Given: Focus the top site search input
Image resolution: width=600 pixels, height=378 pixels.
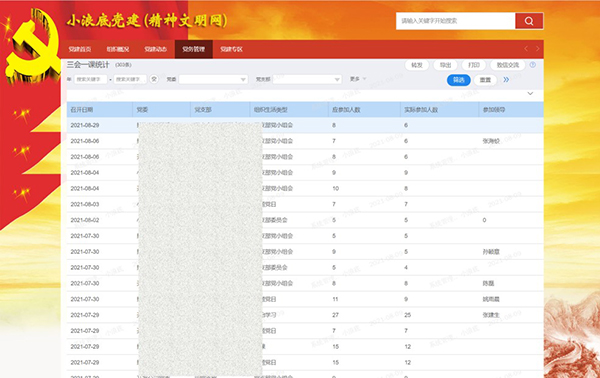Looking at the screenshot, I should point(456,21).
